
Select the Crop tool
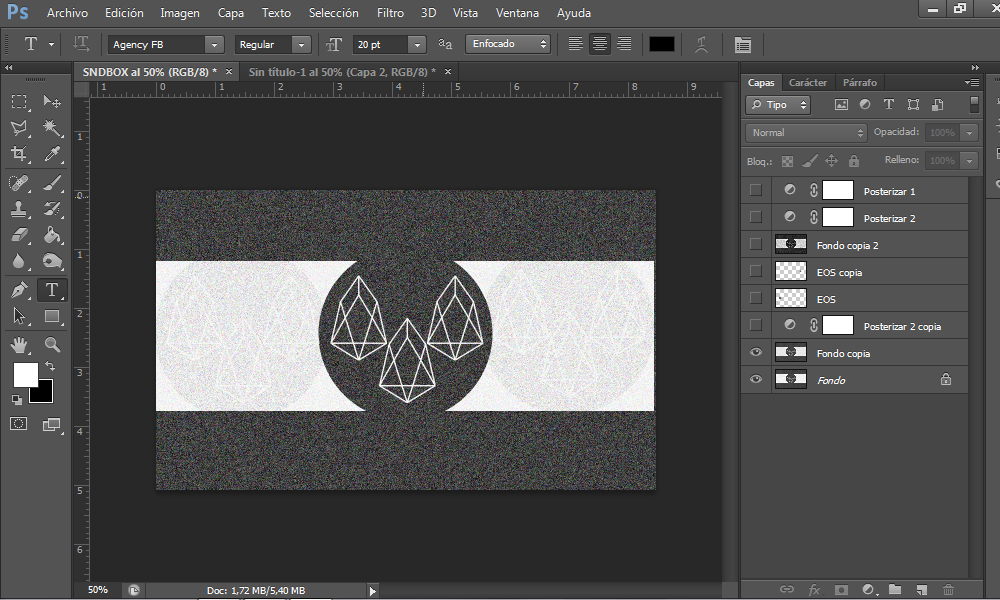pos(19,154)
